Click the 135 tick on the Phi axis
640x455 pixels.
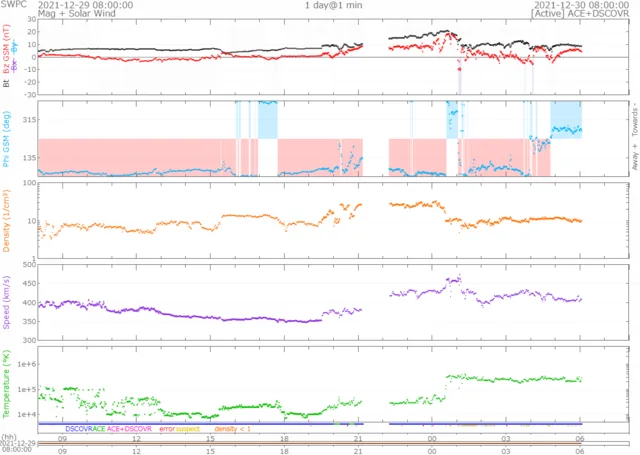[x=29, y=158]
